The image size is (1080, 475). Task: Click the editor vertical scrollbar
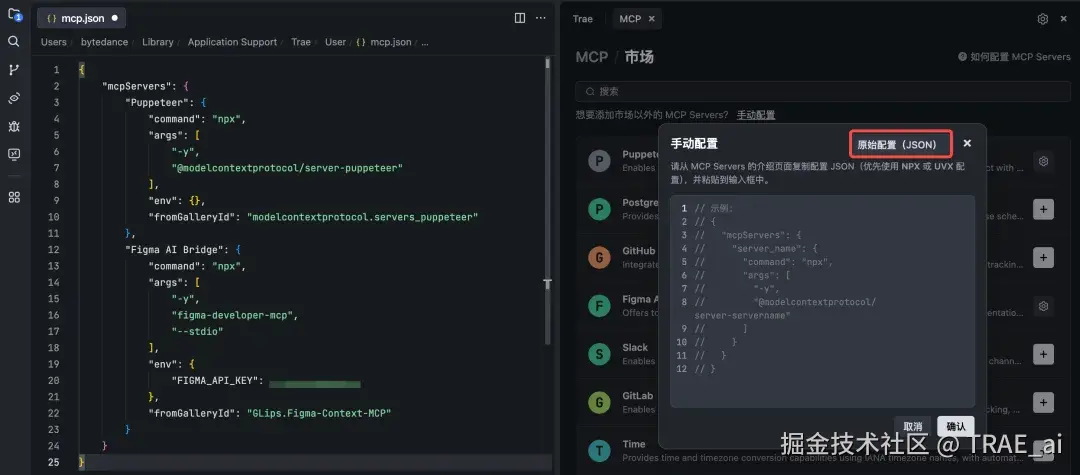tap(548, 200)
